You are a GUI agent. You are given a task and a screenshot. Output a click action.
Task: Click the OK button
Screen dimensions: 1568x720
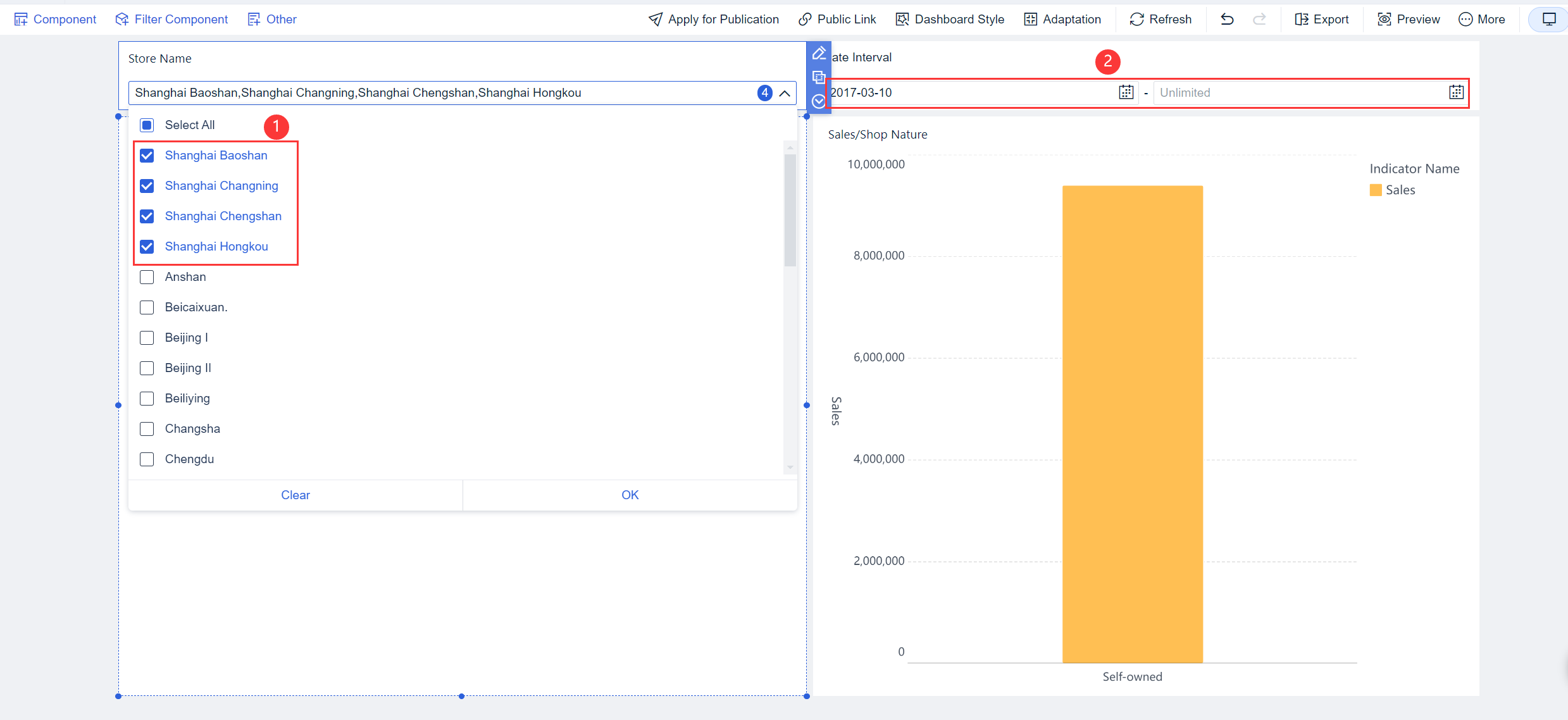[x=630, y=495]
